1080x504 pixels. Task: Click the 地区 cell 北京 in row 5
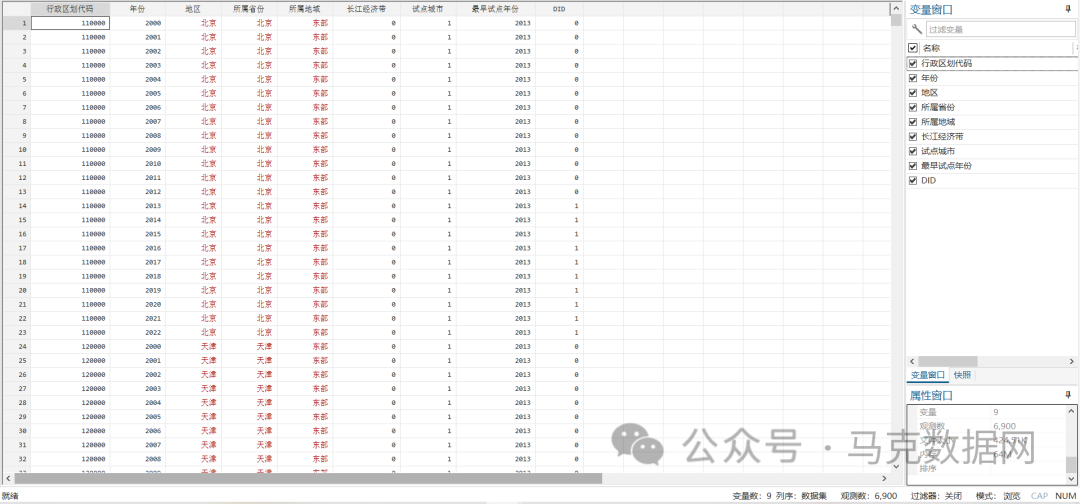(193, 79)
